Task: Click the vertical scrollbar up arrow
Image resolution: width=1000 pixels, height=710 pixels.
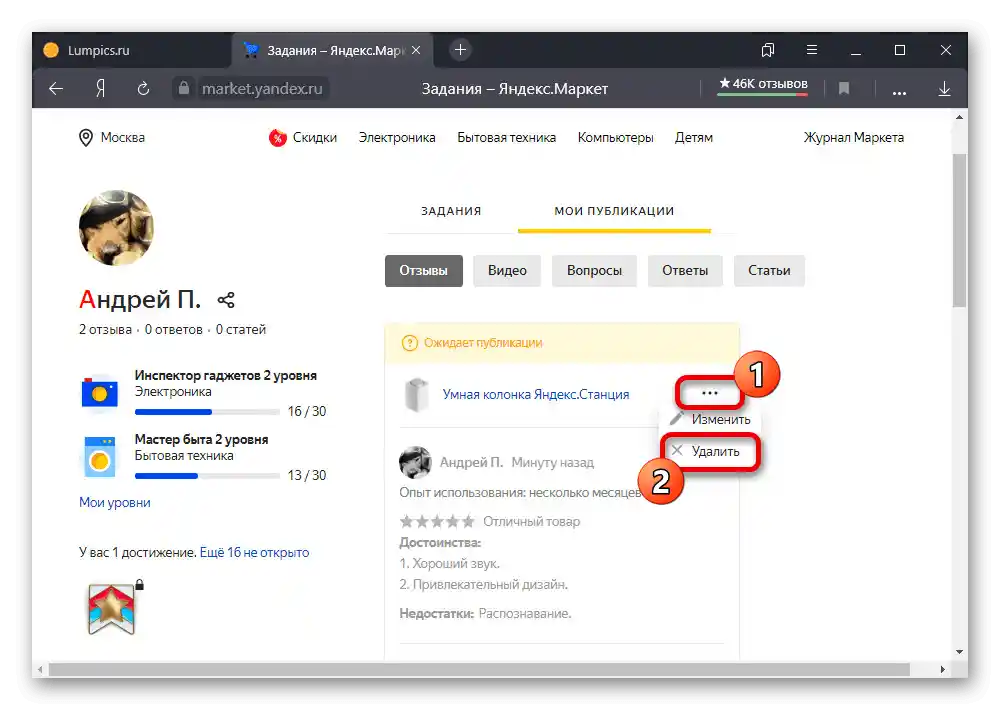Action: (960, 117)
